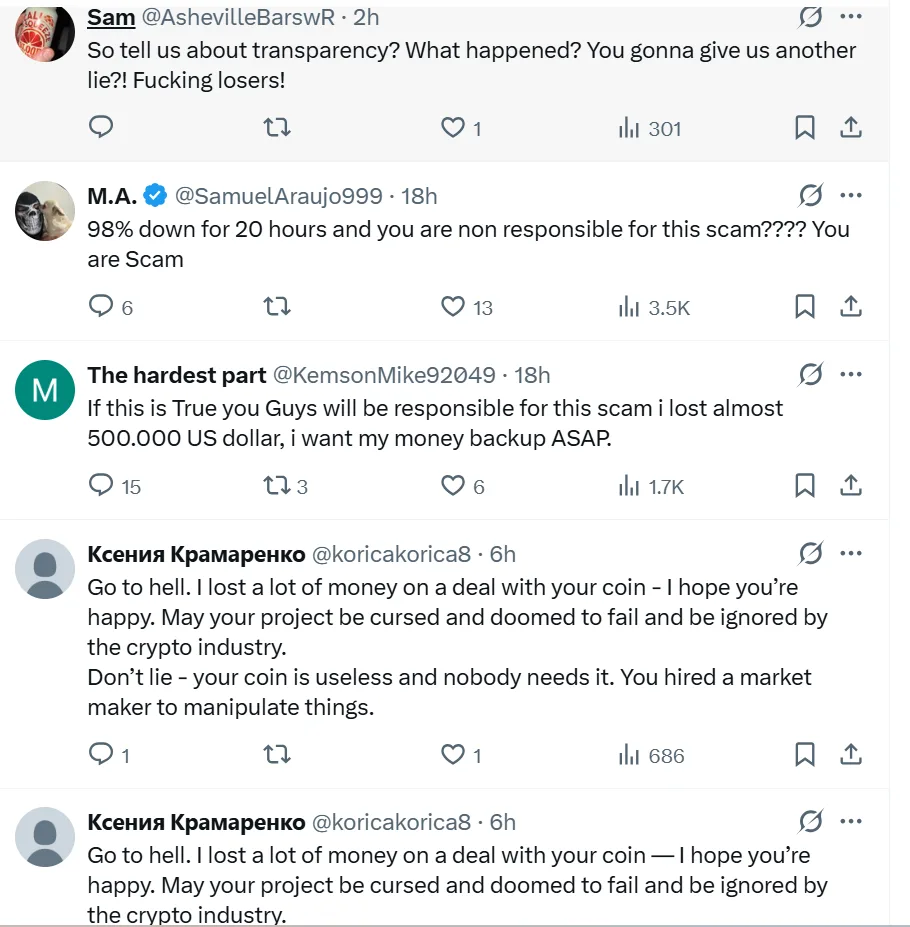
Task: Open more options on Sam's post
Action: click(x=852, y=17)
